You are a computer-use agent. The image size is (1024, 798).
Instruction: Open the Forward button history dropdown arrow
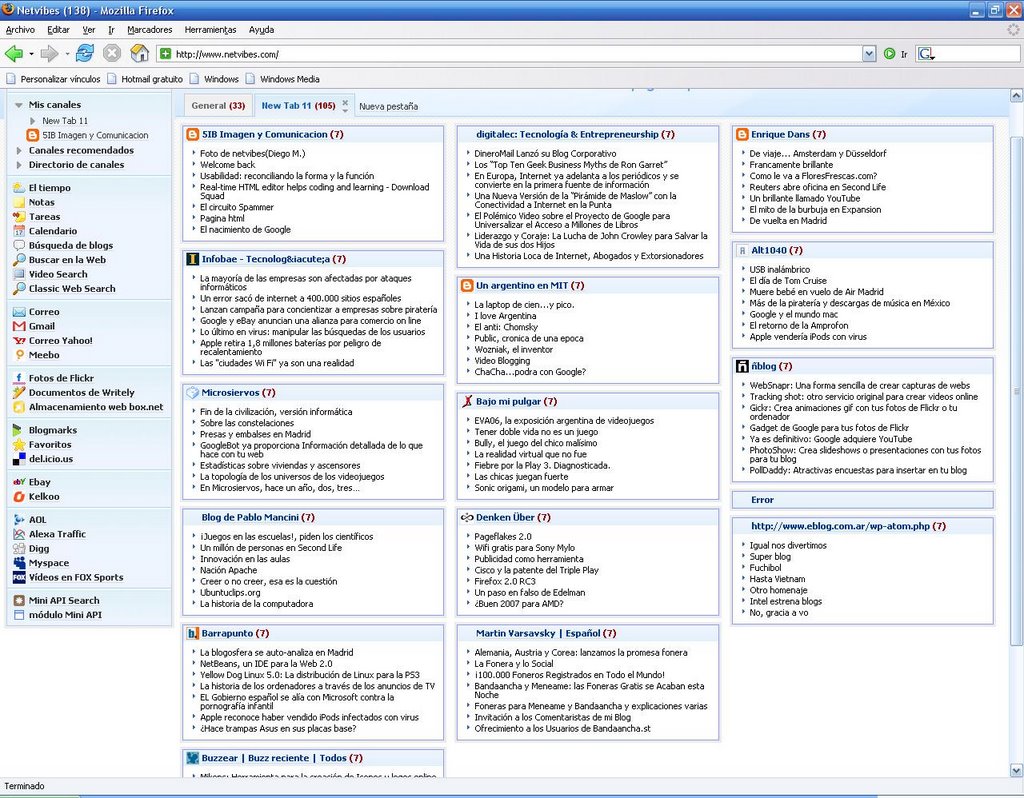pos(67,54)
